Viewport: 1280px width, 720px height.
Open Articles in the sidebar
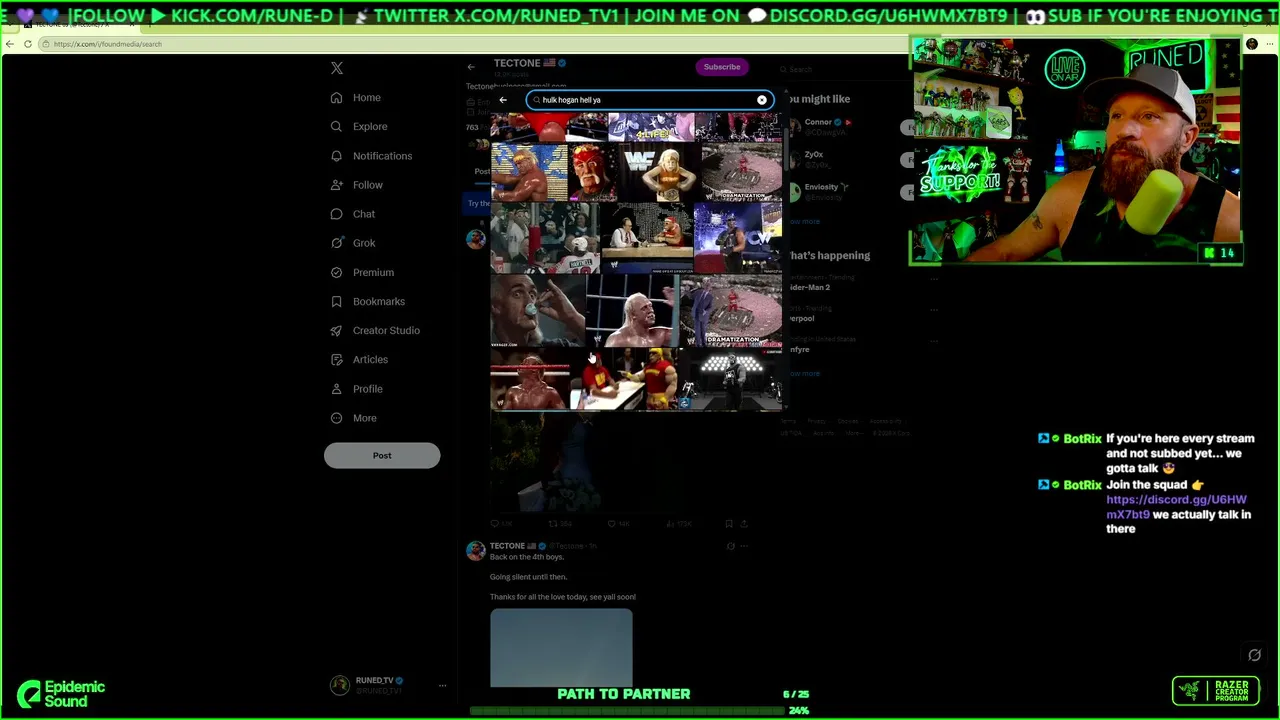pos(359,359)
